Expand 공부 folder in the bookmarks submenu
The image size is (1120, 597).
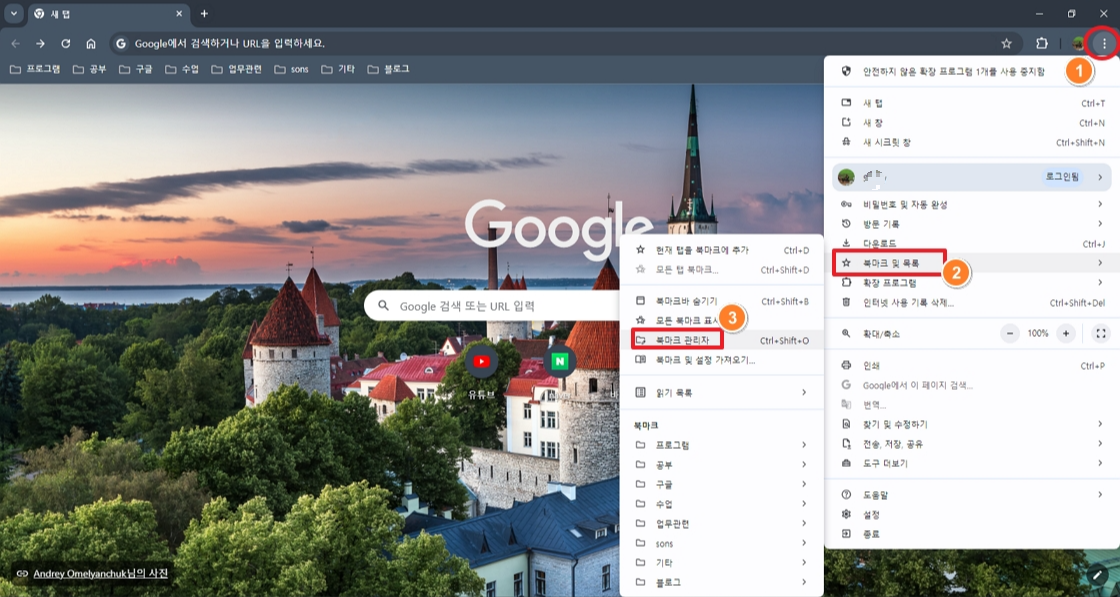tap(721, 464)
